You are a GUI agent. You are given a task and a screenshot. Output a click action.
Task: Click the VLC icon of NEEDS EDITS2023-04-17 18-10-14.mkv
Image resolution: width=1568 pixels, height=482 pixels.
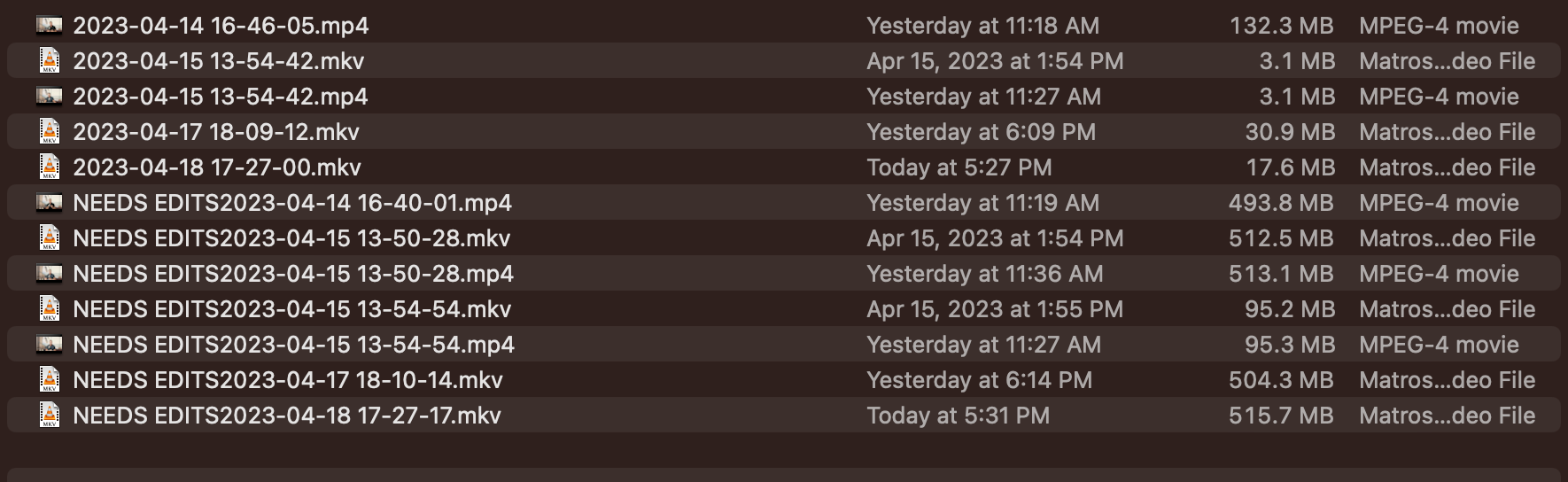click(50, 379)
